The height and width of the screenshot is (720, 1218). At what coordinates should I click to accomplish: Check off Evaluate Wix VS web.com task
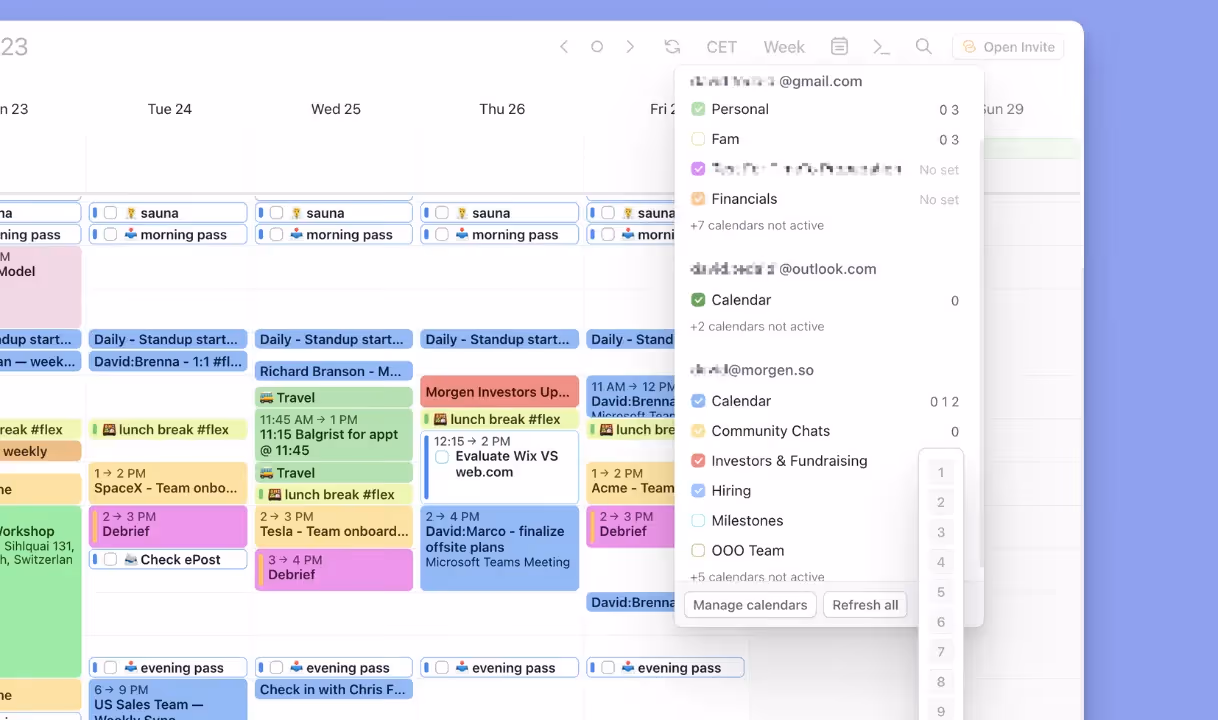442,457
